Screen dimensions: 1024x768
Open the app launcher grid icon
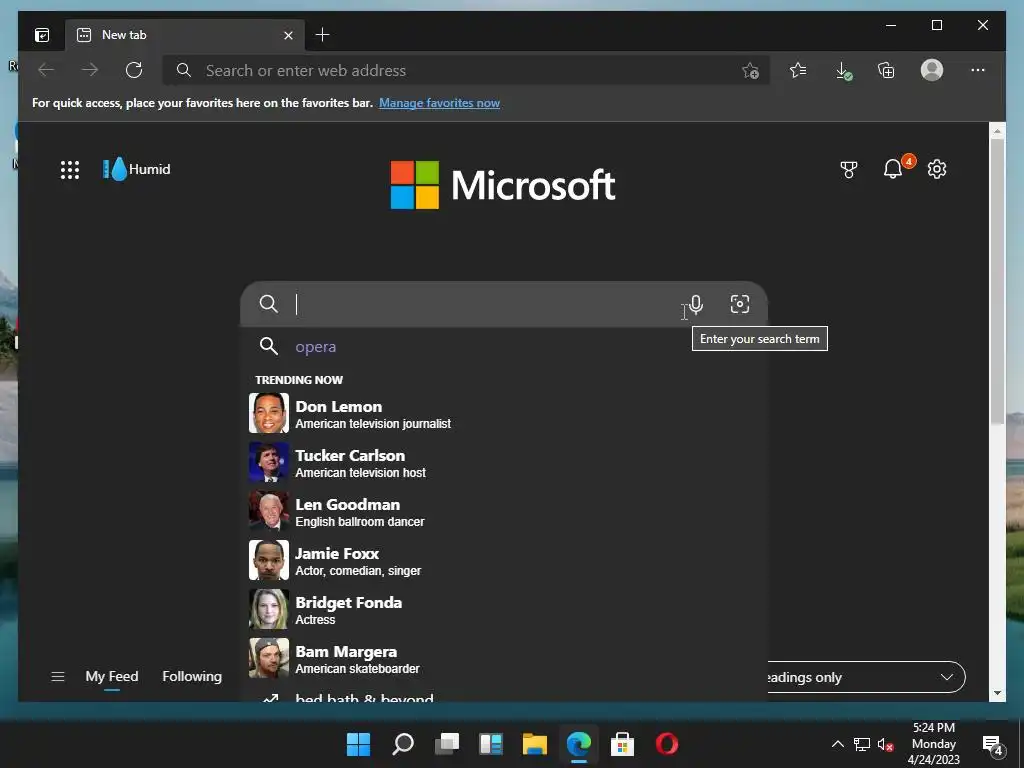[x=70, y=170]
